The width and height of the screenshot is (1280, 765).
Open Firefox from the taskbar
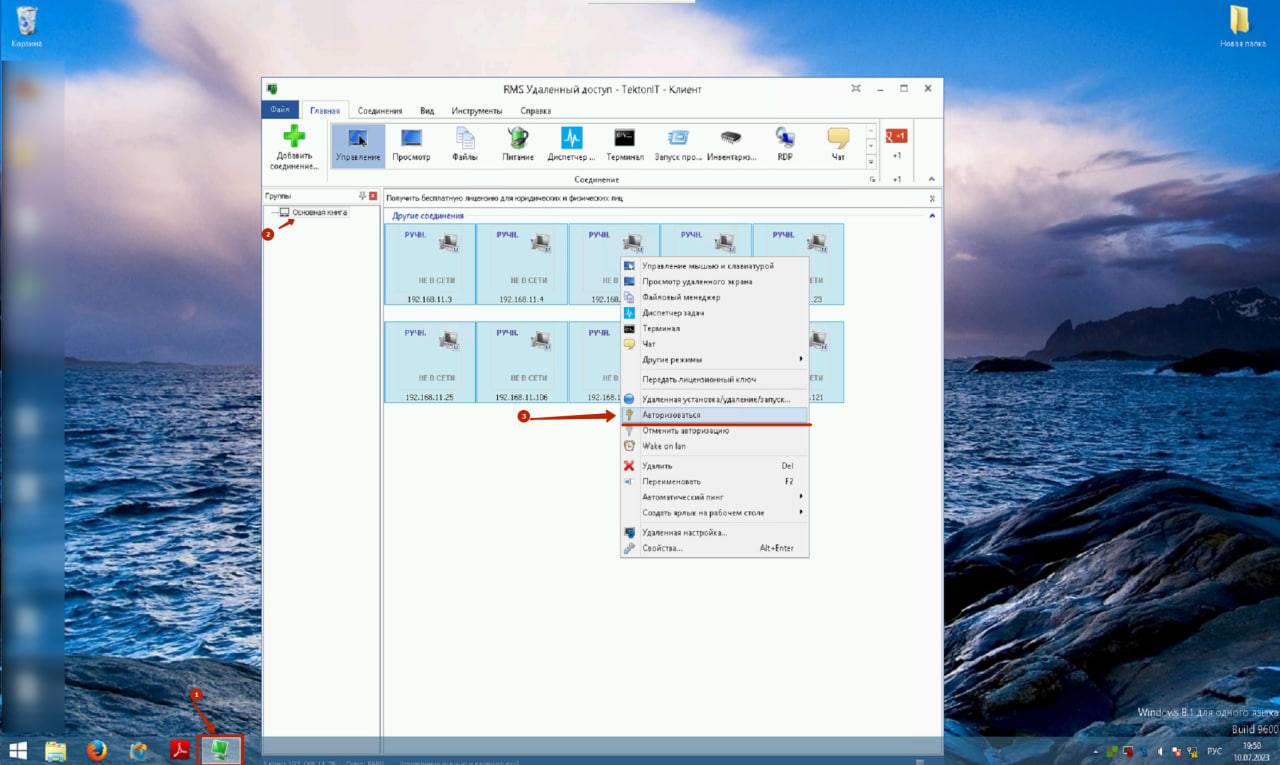coord(97,749)
